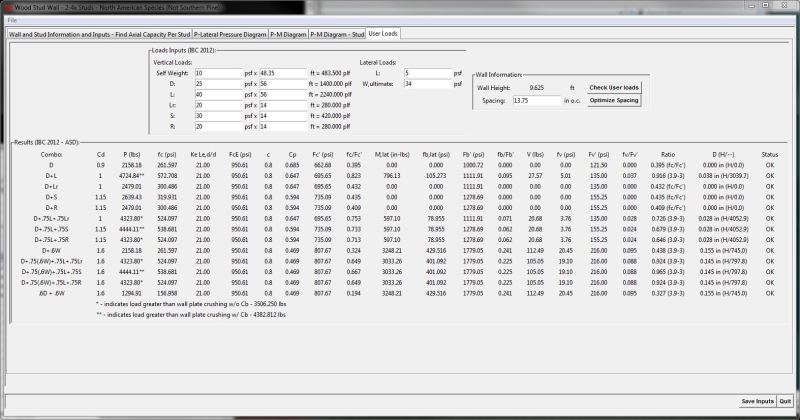Click the D+Lr combo row label
The height and width of the screenshot is (420, 800).
point(51,186)
